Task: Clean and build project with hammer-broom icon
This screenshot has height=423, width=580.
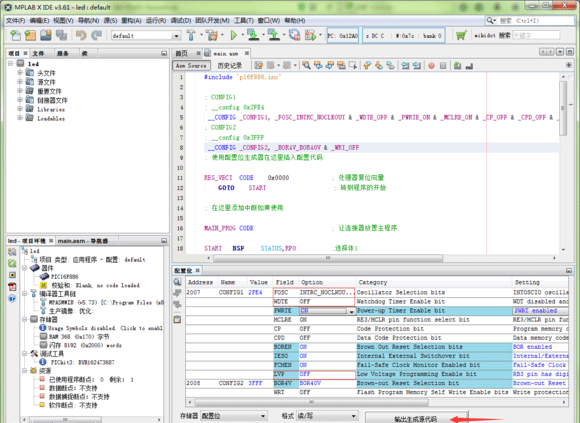Action: coord(212,35)
